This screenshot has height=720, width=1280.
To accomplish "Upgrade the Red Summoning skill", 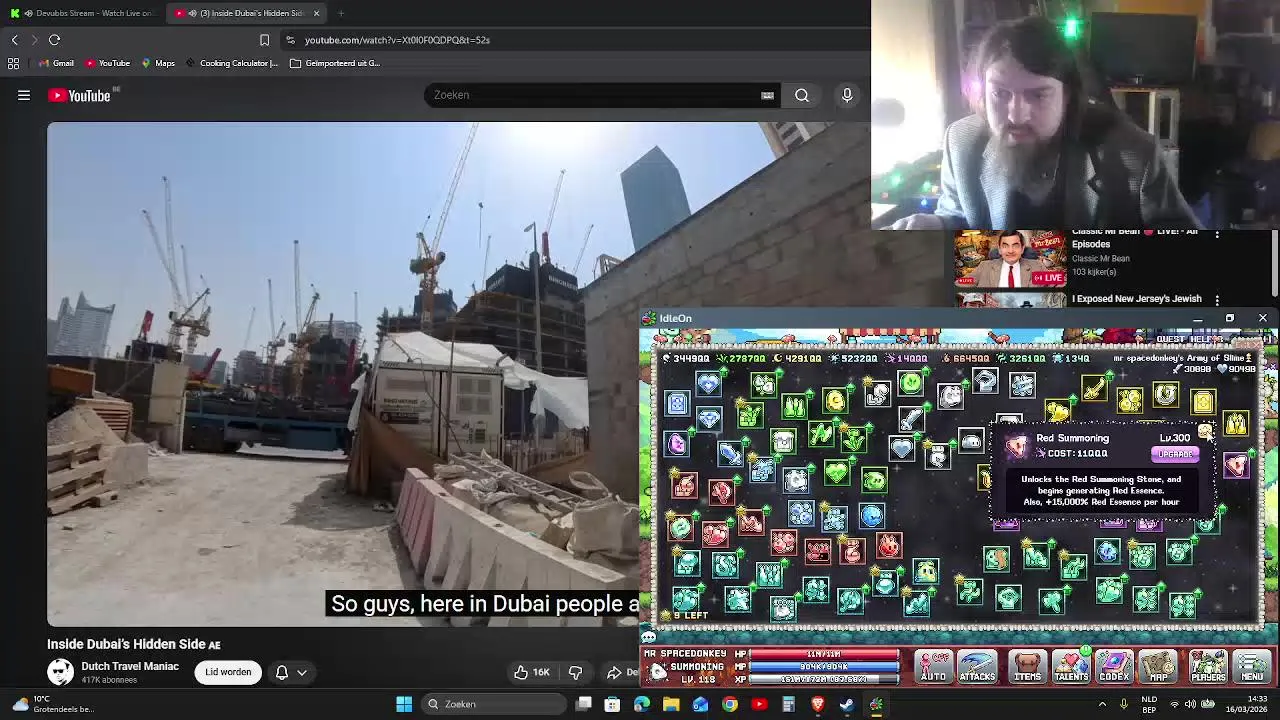I will (x=1174, y=454).
